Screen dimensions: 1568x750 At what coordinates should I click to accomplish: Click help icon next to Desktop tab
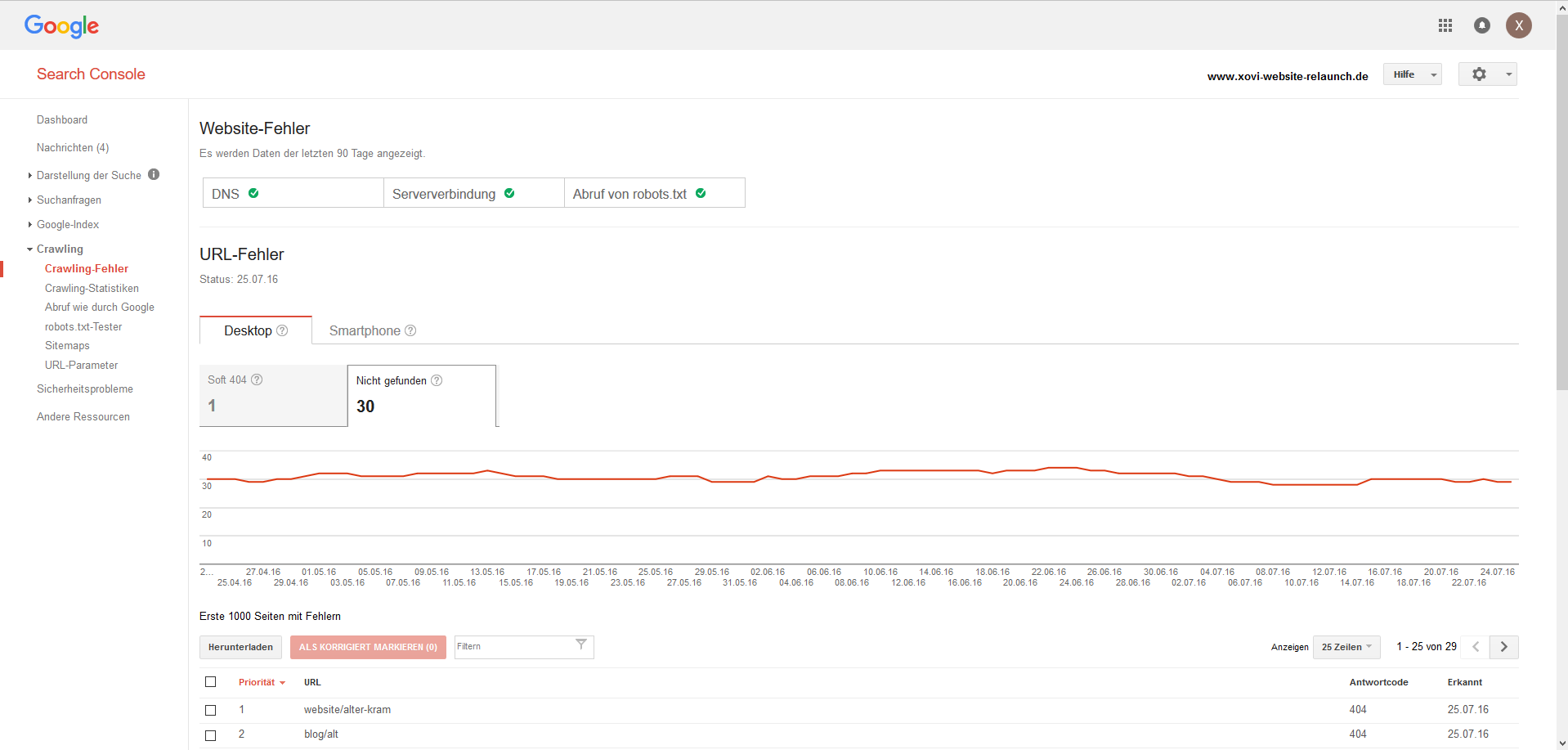[x=282, y=330]
